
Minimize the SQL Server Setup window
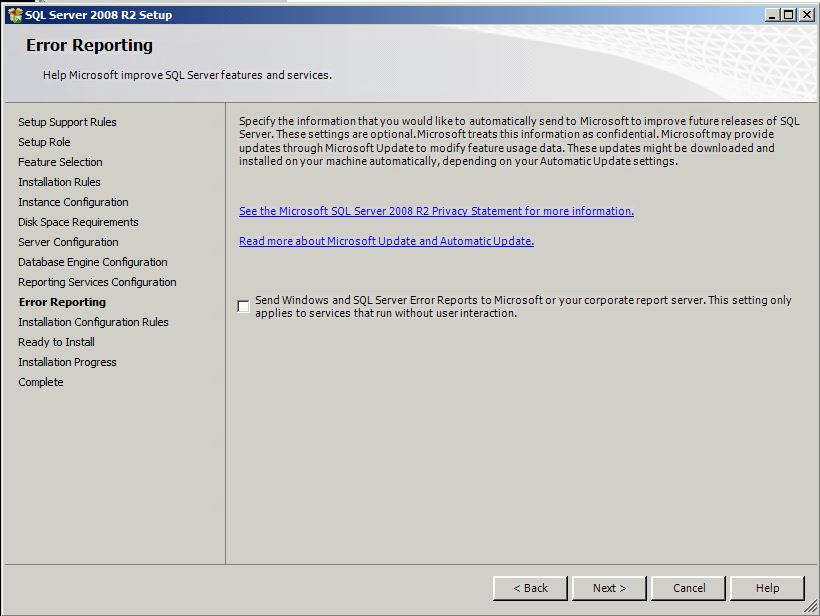772,15
